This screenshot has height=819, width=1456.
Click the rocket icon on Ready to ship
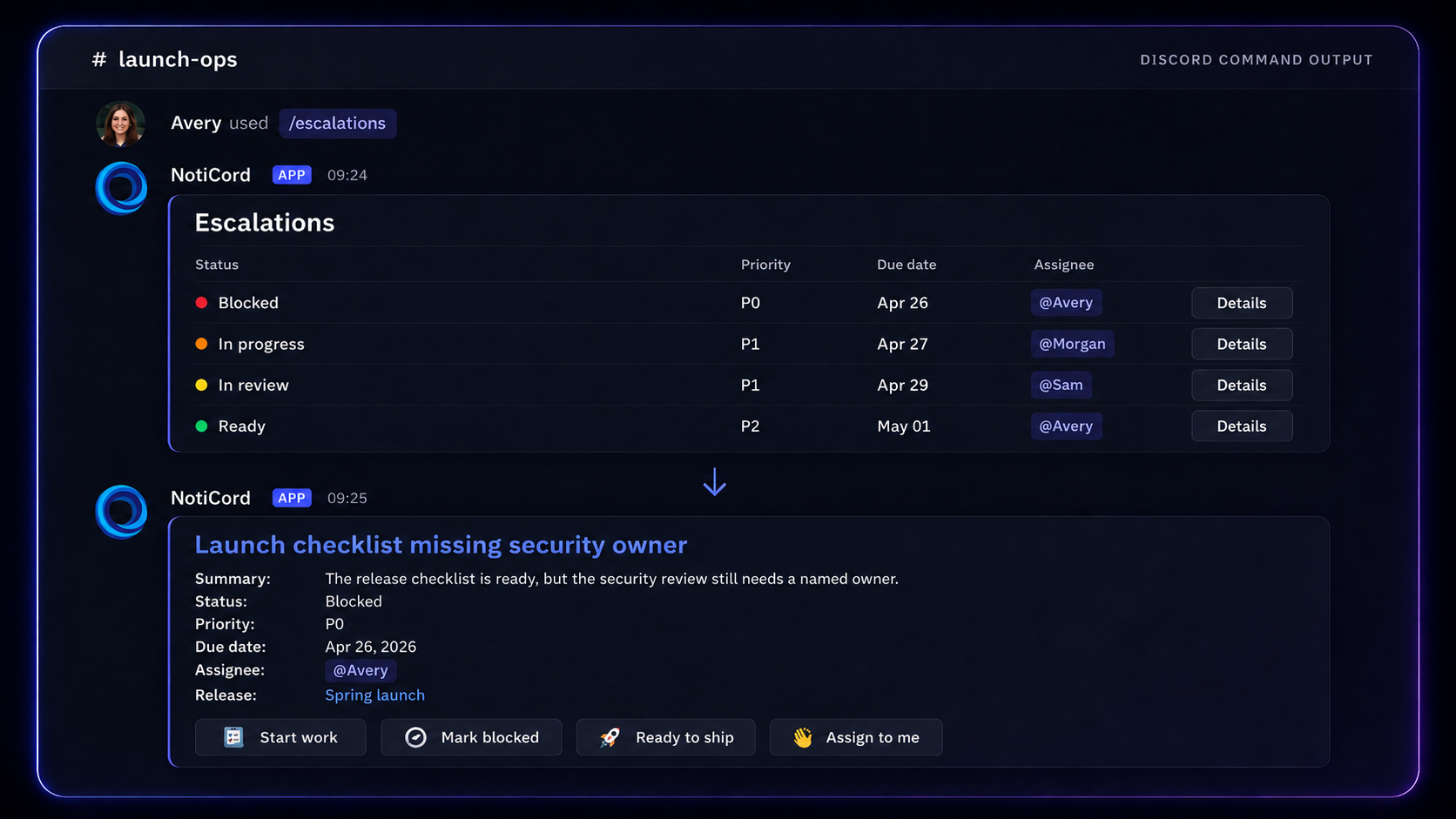(610, 737)
